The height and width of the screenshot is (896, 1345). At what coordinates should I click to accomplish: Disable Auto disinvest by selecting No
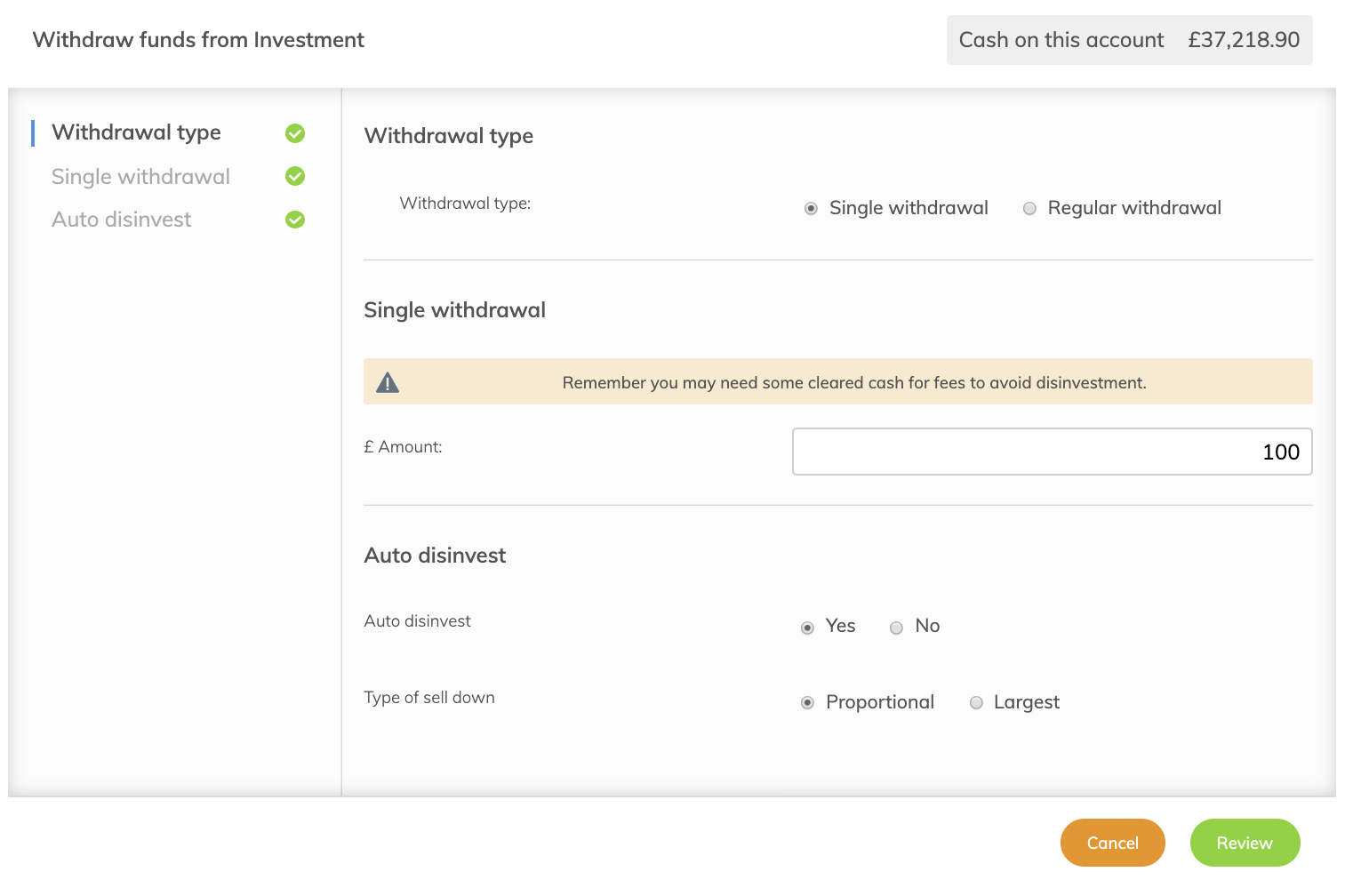coord(896,627)
